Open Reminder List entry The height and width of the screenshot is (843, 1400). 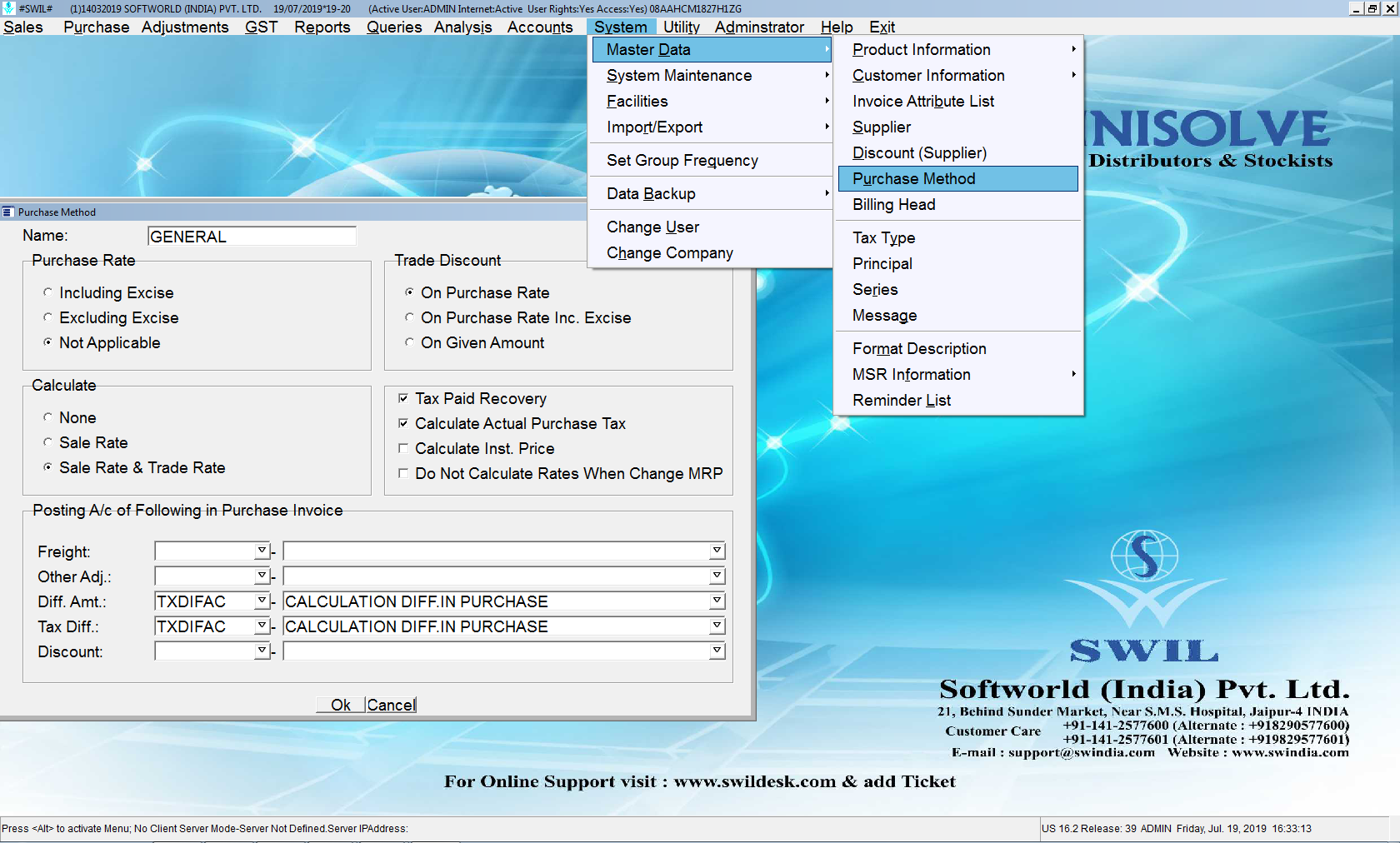(x=958, y=401)
